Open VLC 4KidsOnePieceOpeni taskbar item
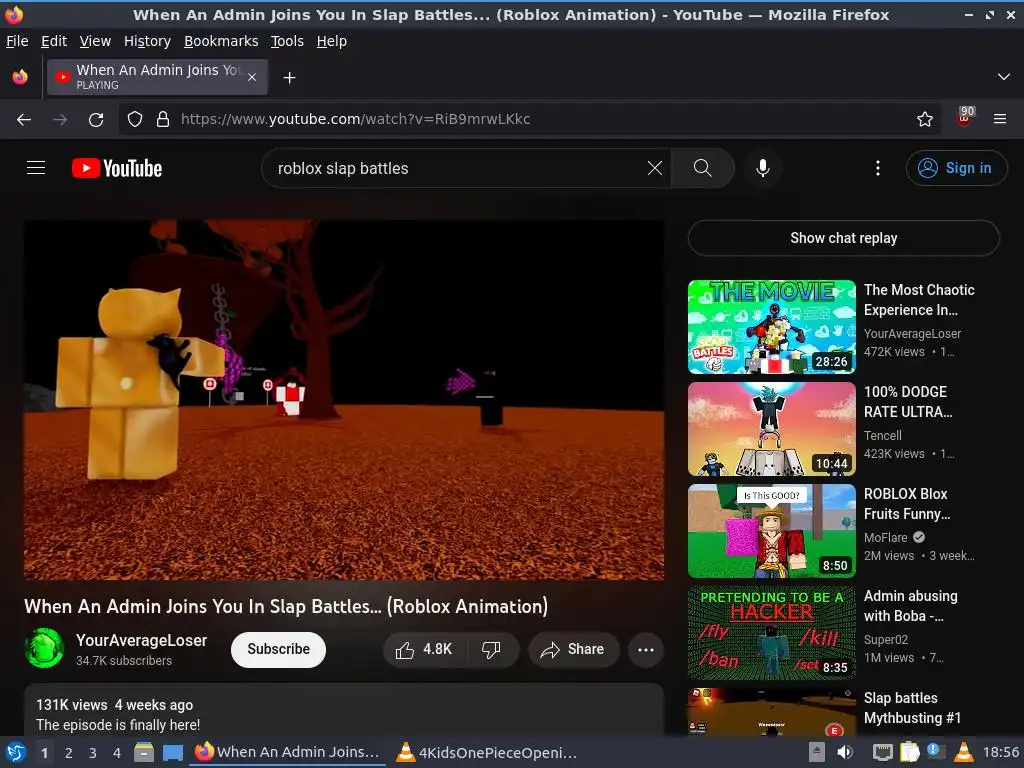The image size is (1024, 768). tap(487, 752)
